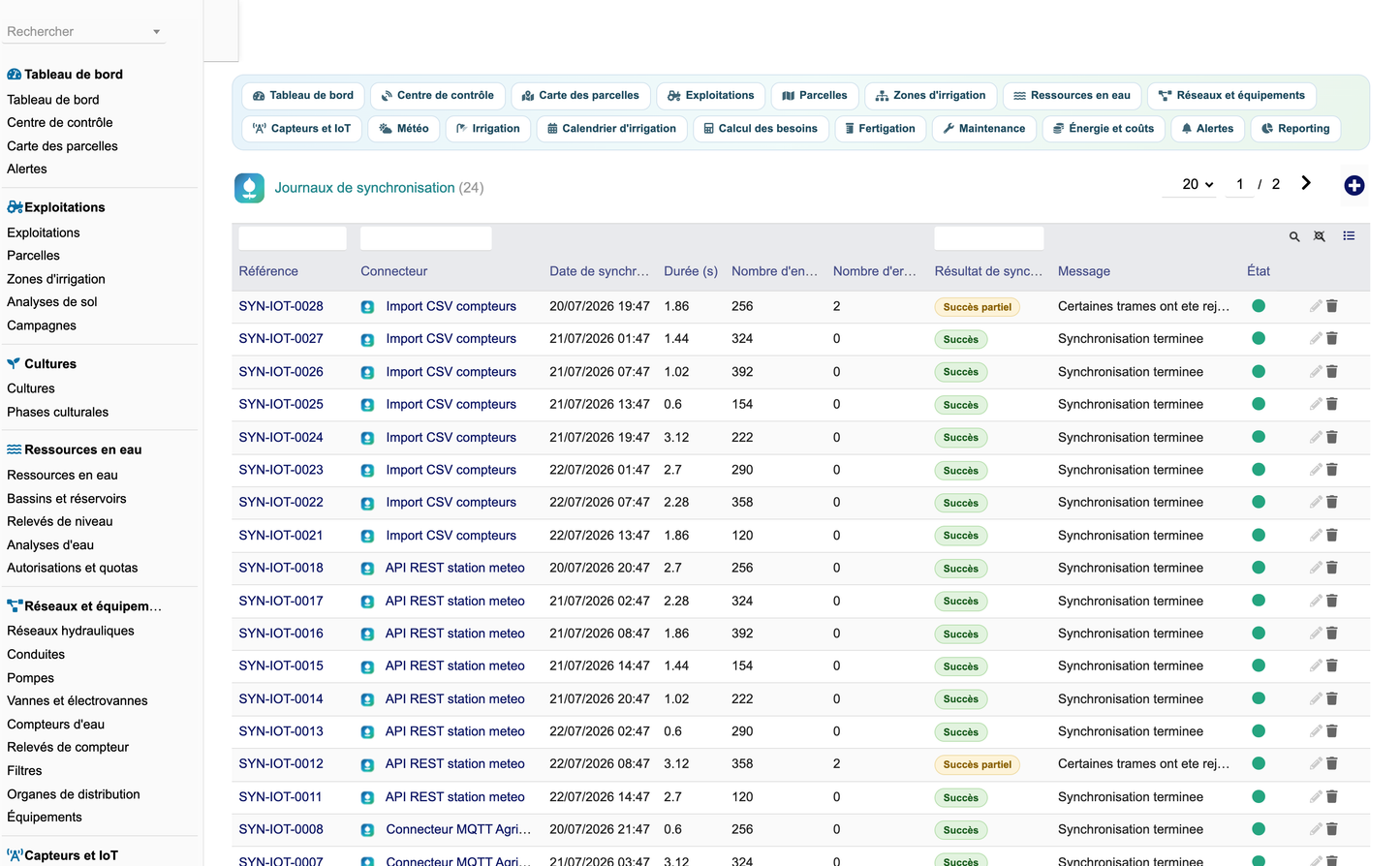Go to next page with chevron arrow
Viewport: 1400px width, 866px height.
pos(1306,183)
